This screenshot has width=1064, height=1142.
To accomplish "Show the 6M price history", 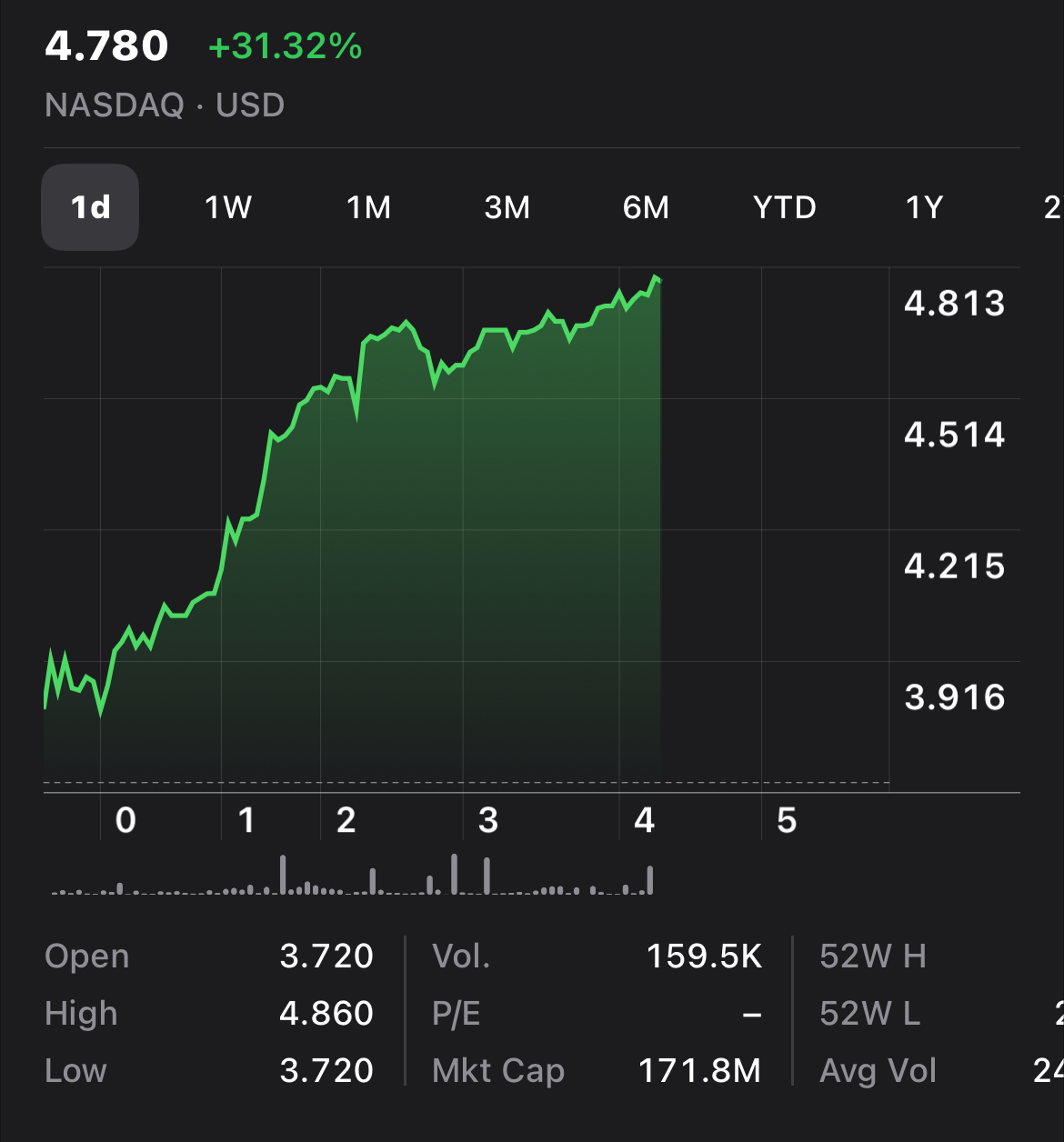I will (646, 207).
